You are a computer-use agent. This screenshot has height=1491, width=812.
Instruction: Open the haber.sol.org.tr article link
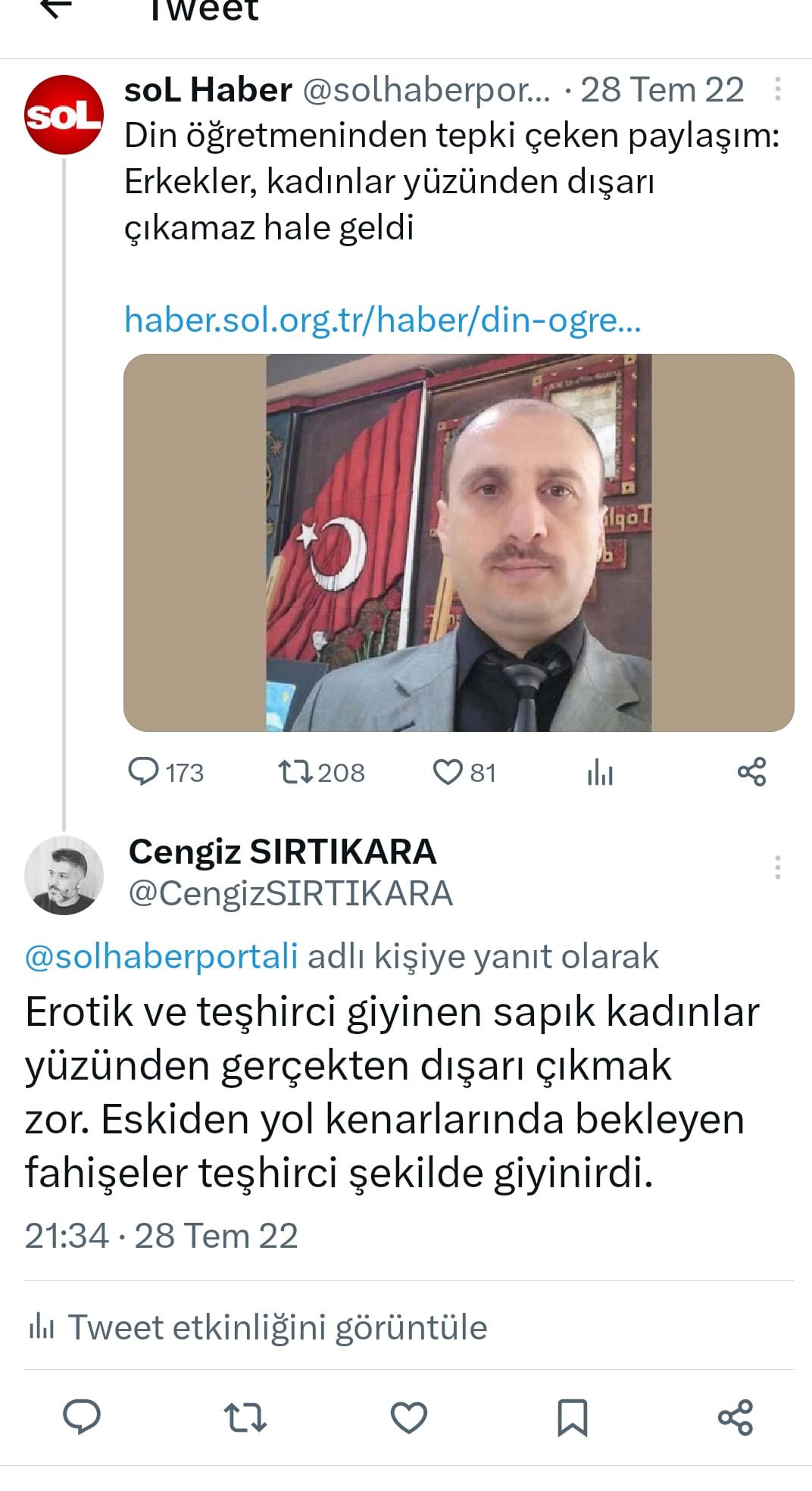(x=383, y=320)
